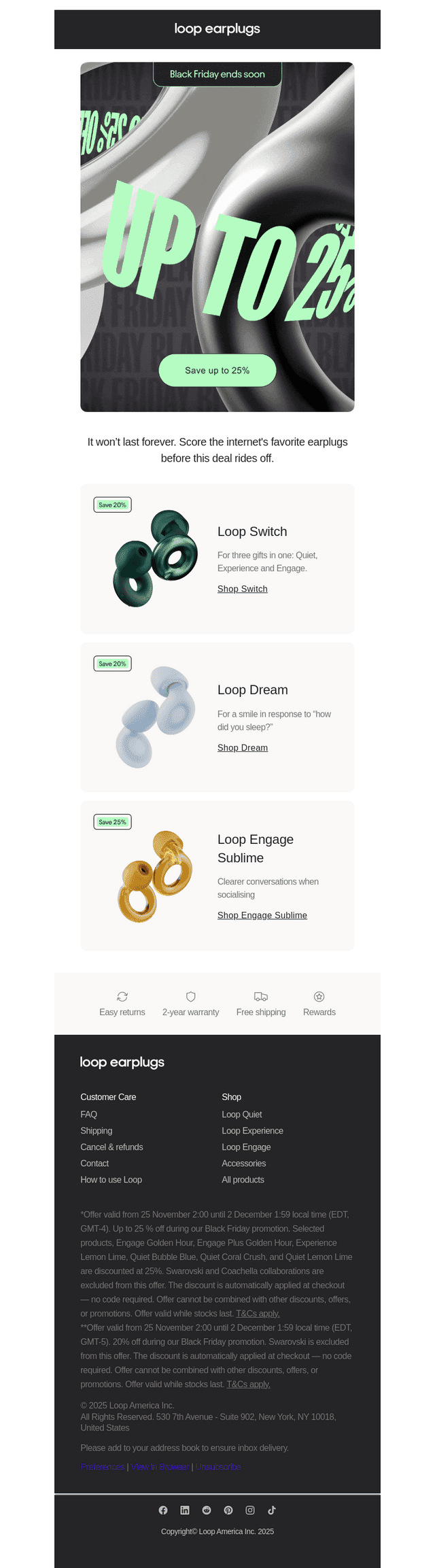Open the LinkedIn social icon
The width and height of the screenshot is (435, 1568).
[185, 1510]
